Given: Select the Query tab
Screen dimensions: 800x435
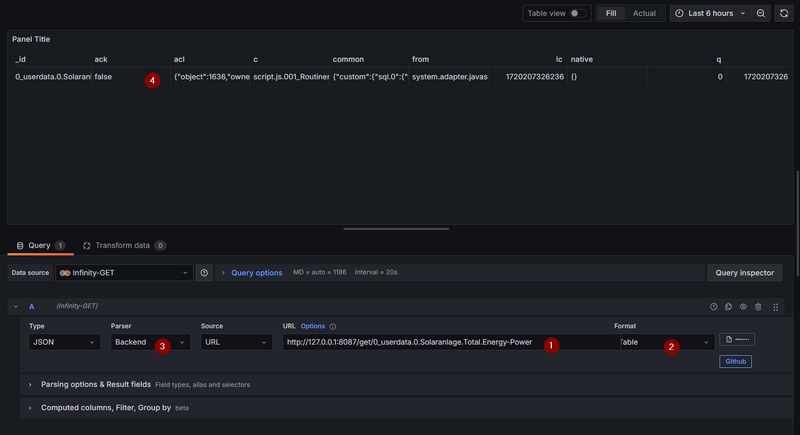Looking at the screenshot, I should click(38, 245).
